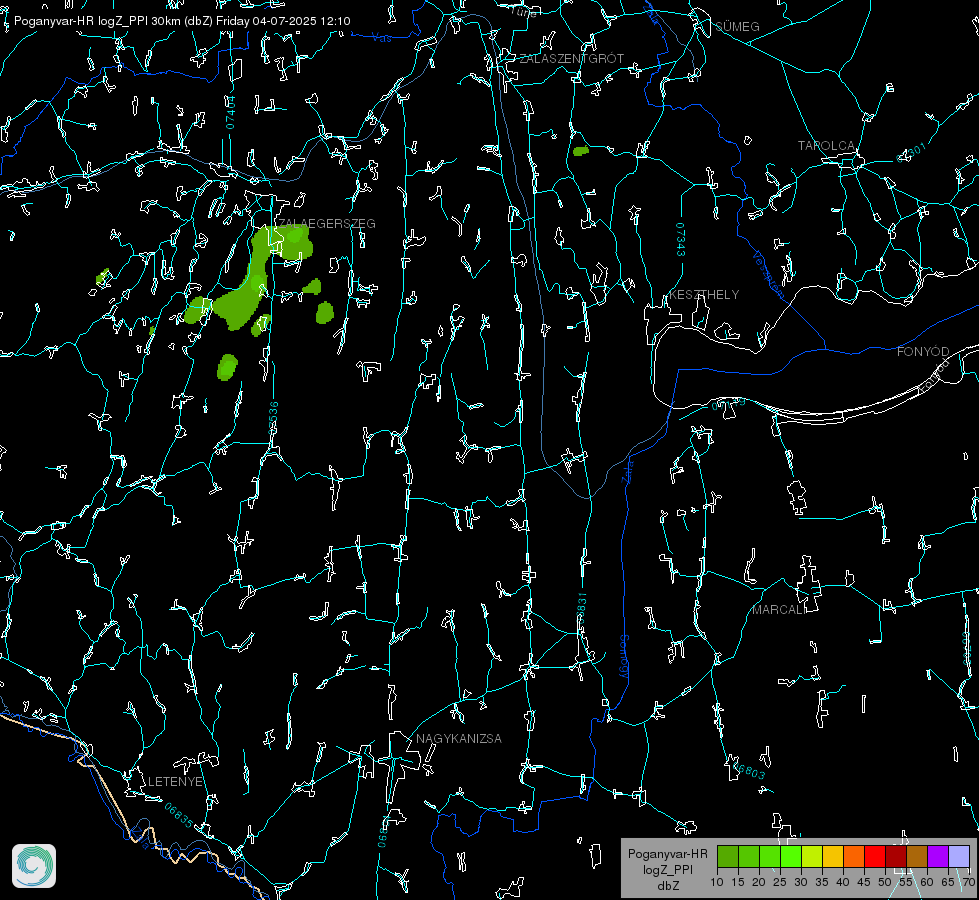Image resolution: width=979 pixels, height=900 pixels.
Task: Click the 45-50 dBZ red legend swatch
Action: point(875,856)
